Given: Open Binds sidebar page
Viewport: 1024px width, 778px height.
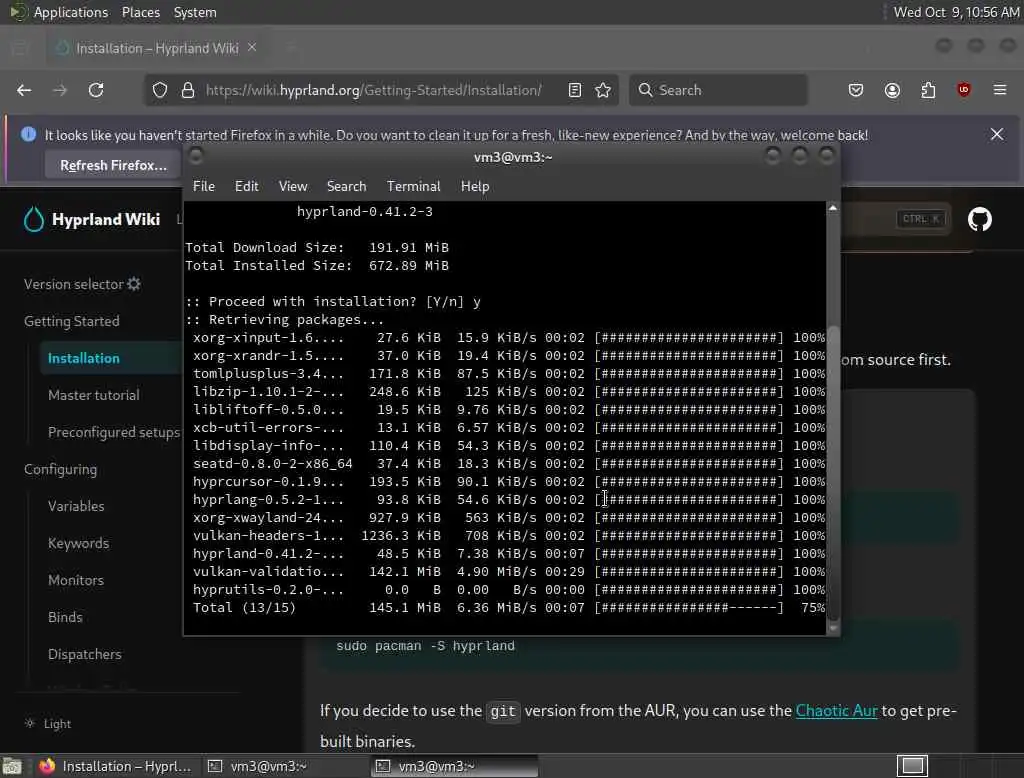Looking at the screenshot, I should point(65,617).
